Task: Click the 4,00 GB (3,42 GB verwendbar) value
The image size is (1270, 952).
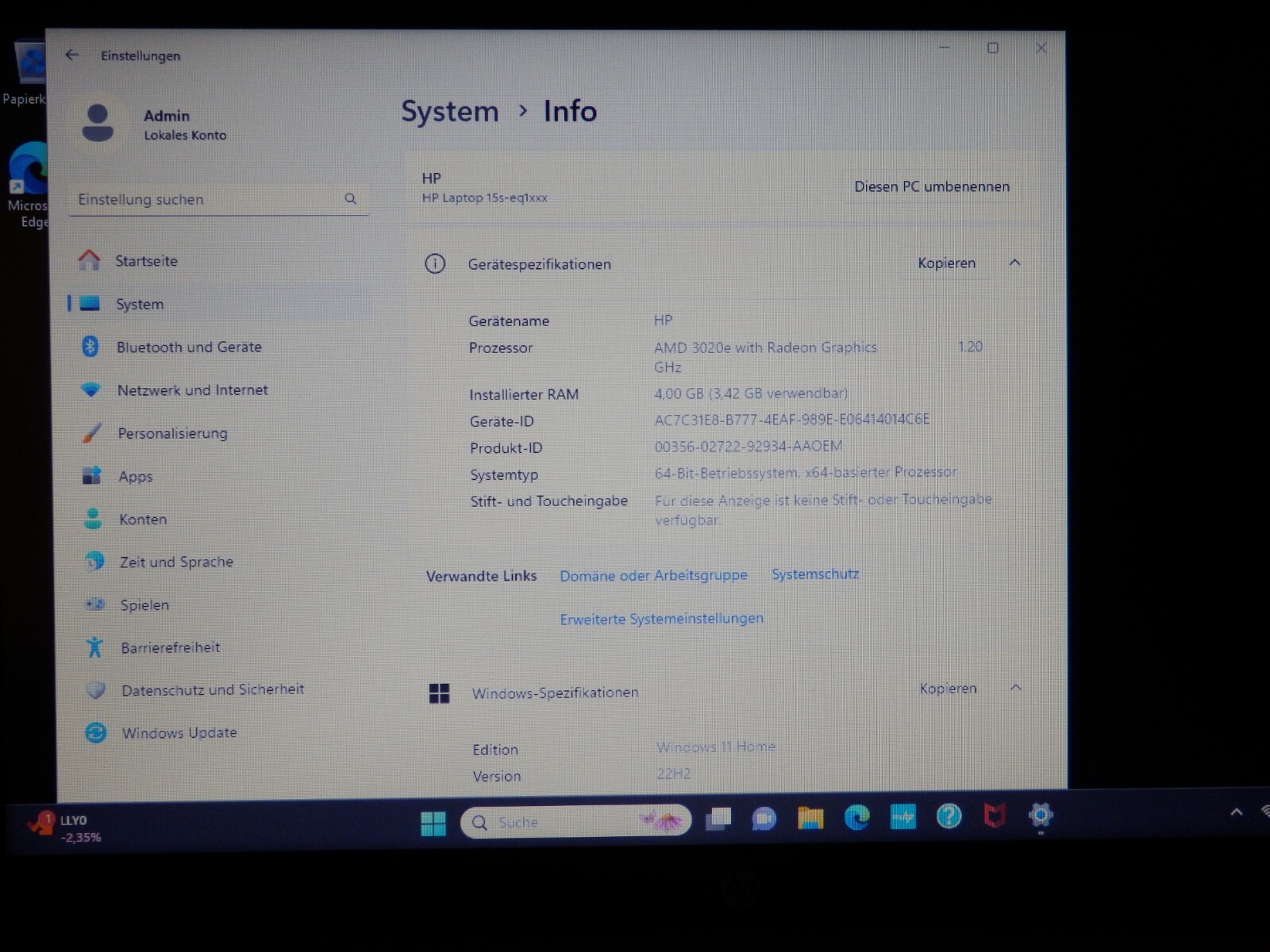Action: pyautogui.click(x=751, y=393)
